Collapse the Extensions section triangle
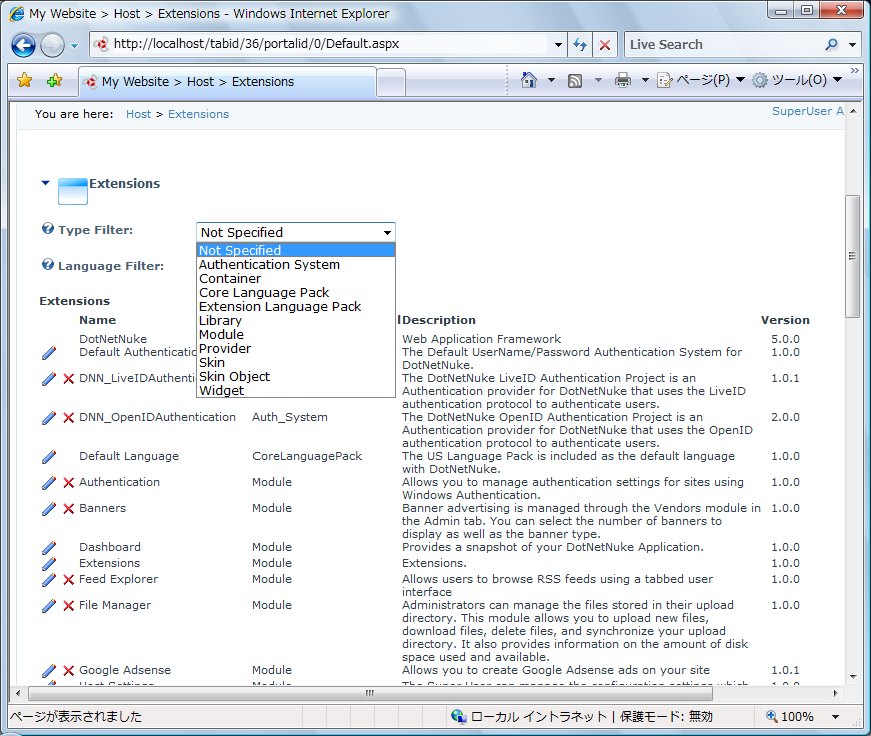 coord(46,183)
